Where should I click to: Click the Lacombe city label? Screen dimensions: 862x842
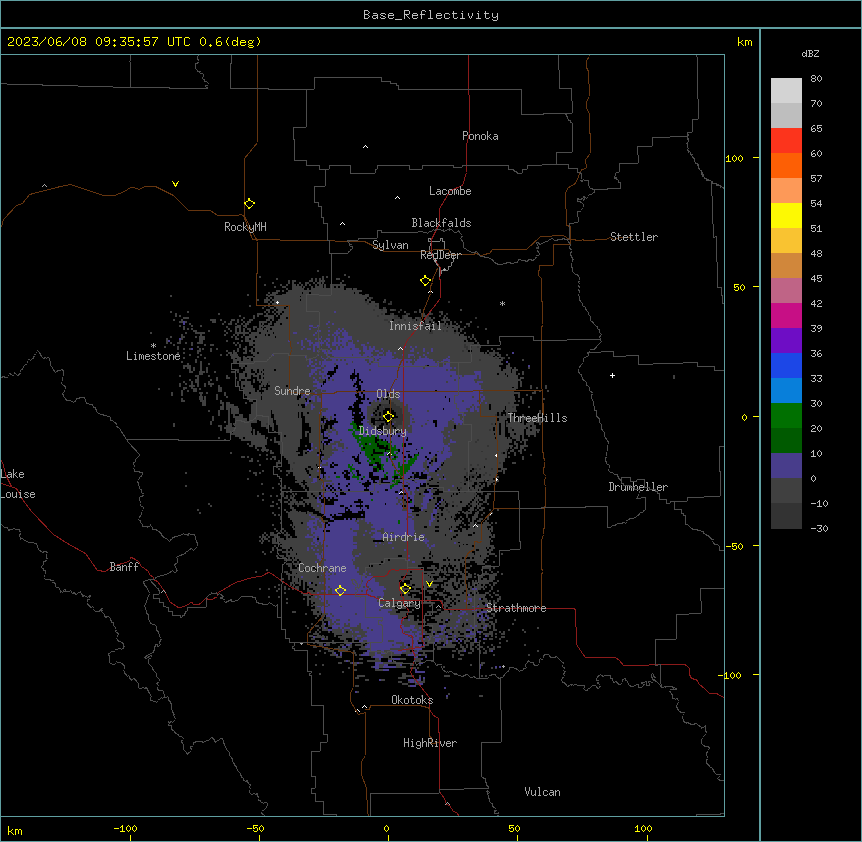tap(450, 191)
